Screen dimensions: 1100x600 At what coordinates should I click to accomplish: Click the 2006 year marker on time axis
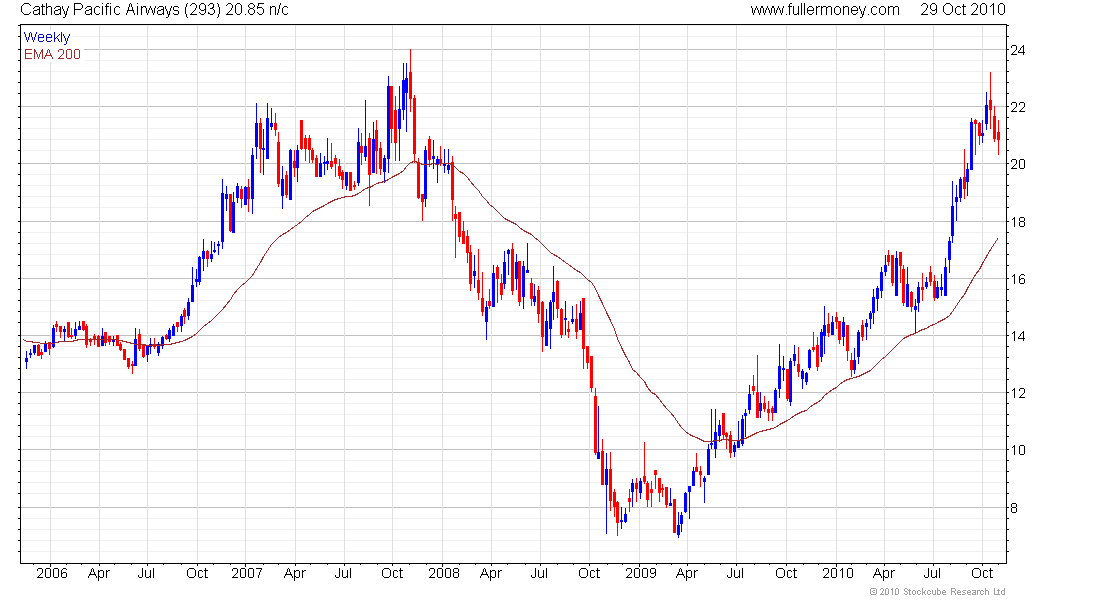[52, 573]
